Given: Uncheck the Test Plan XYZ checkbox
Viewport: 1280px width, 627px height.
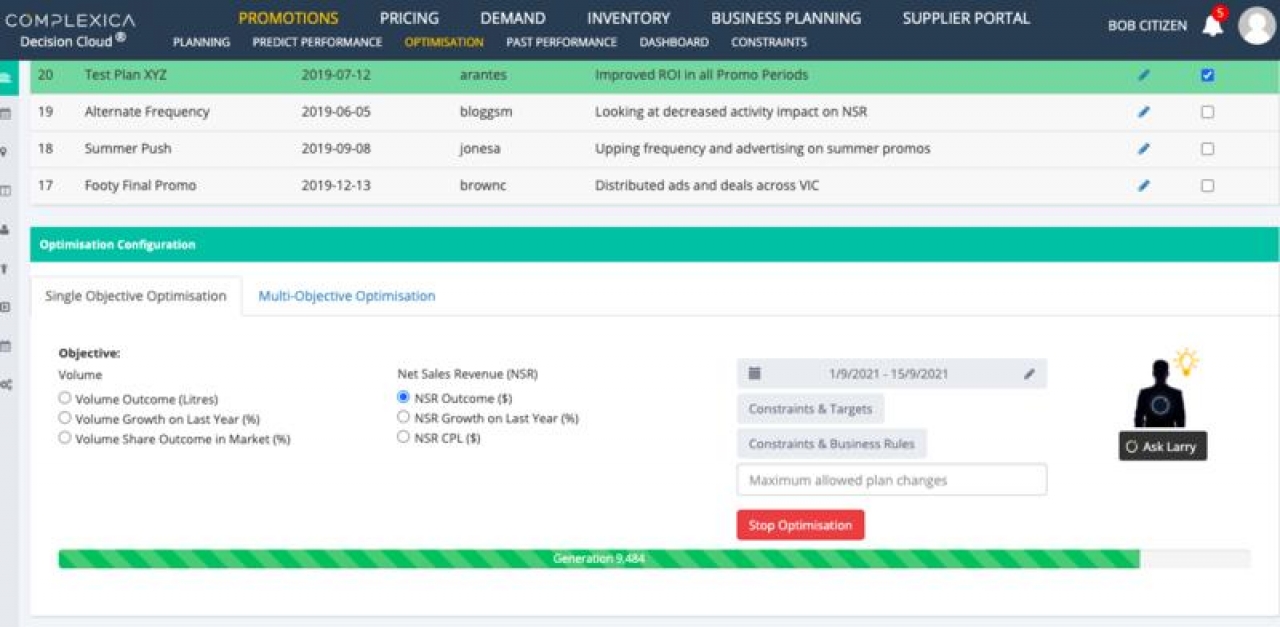Looking at the screenshot, I should pyautogui.click(x=1206, y=74).
